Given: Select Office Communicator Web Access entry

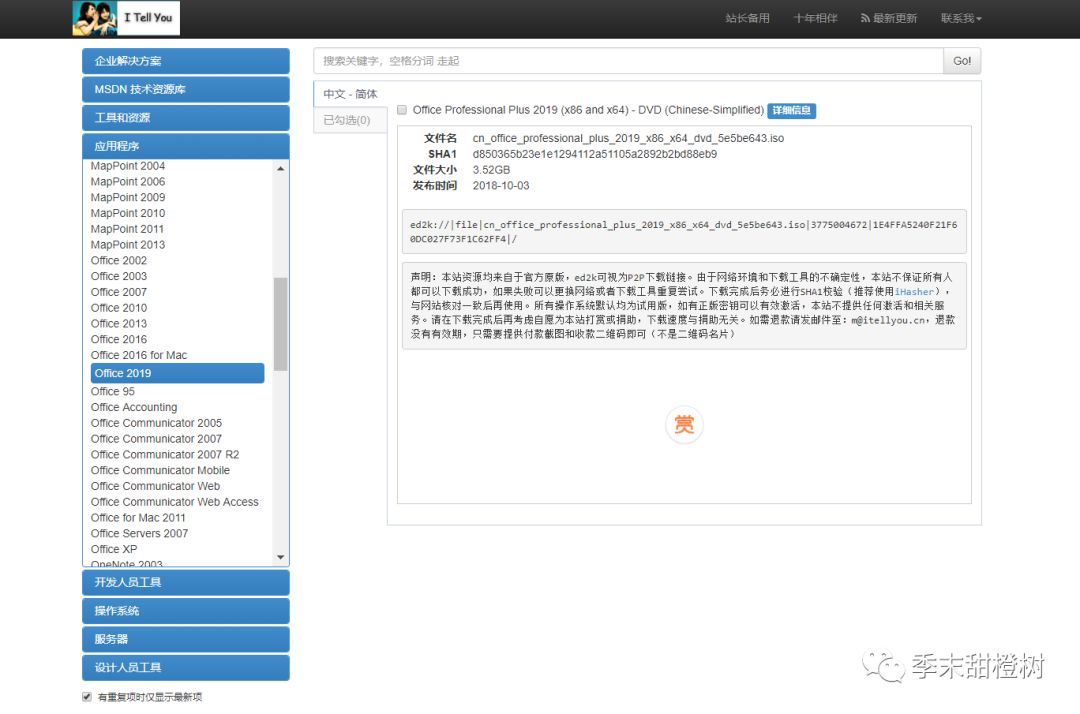Looking at the screenshot, I should pos(174,503).
